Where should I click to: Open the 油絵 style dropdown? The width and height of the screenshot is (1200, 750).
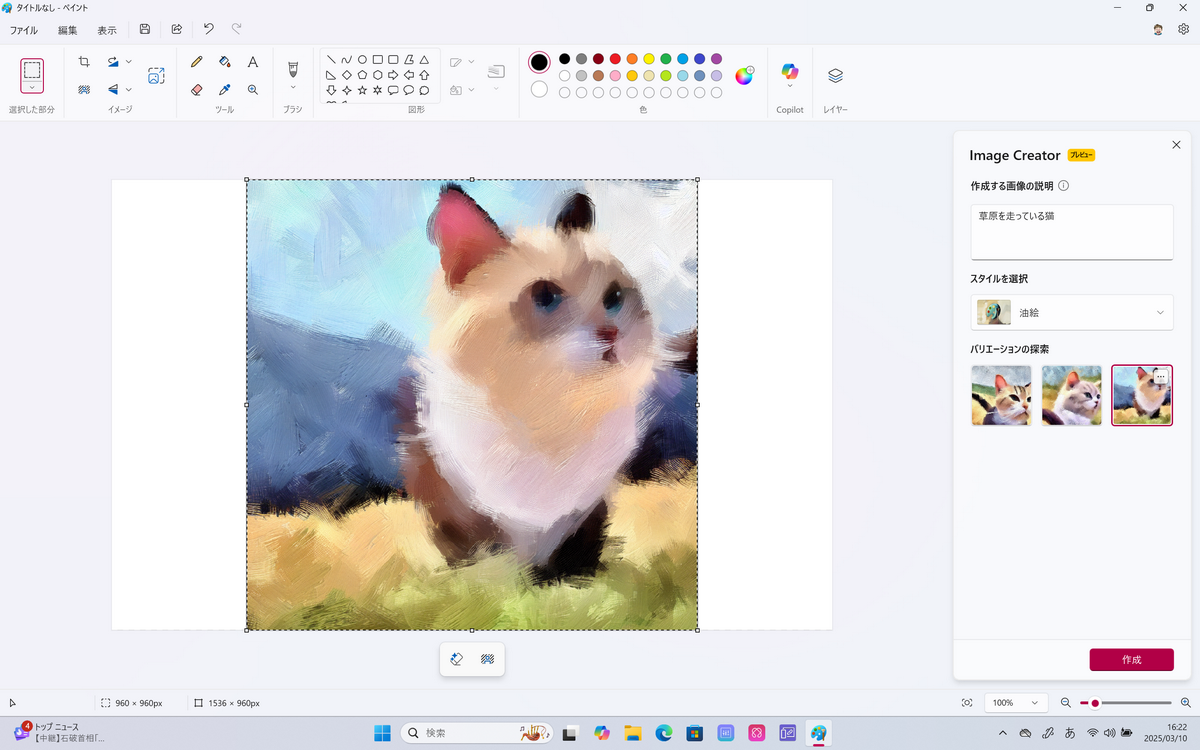1072,312
